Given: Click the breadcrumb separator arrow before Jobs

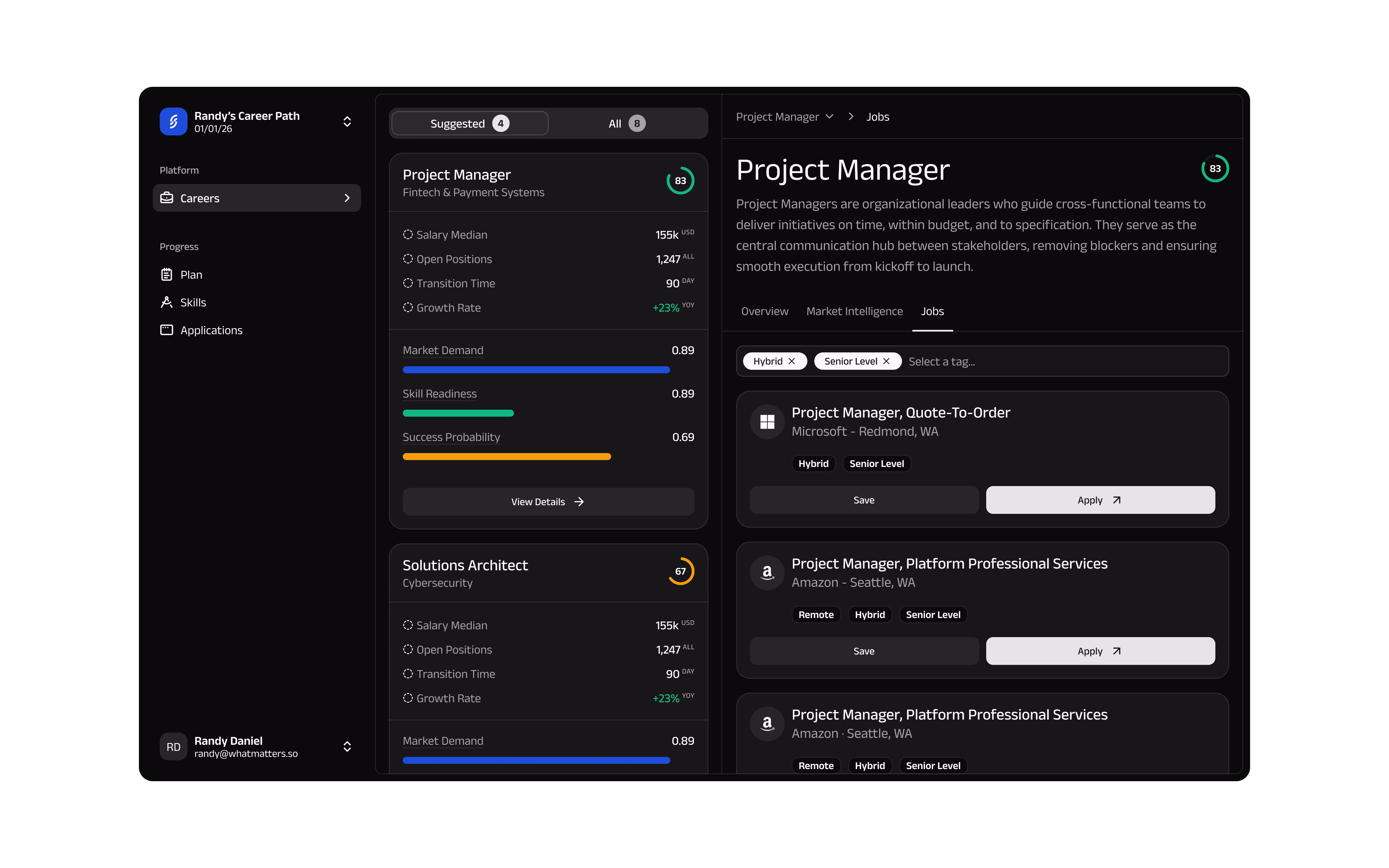Looking at the screenshot, I should [x=851, y=117].
